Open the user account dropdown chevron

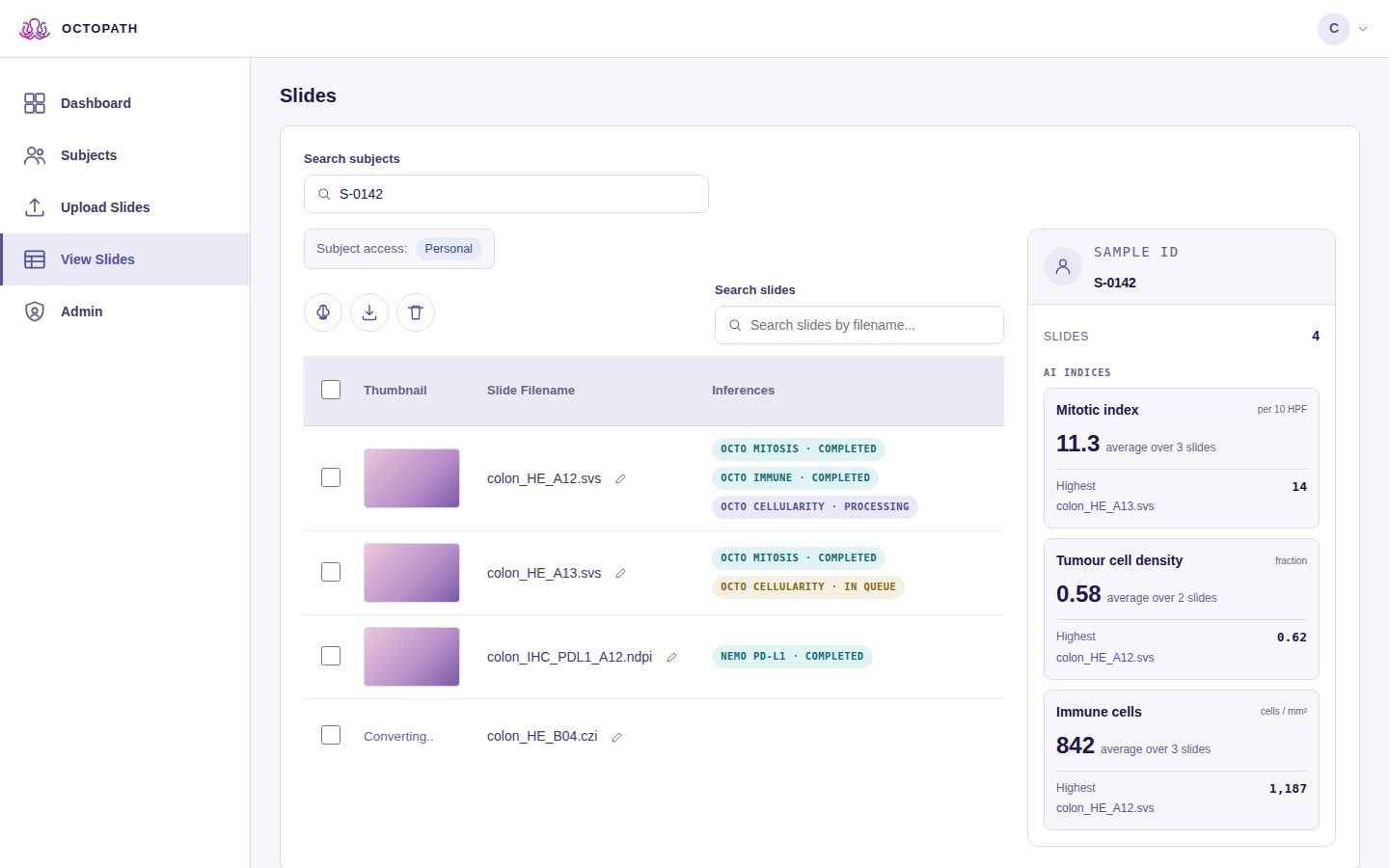click(x=1363, y=29)
